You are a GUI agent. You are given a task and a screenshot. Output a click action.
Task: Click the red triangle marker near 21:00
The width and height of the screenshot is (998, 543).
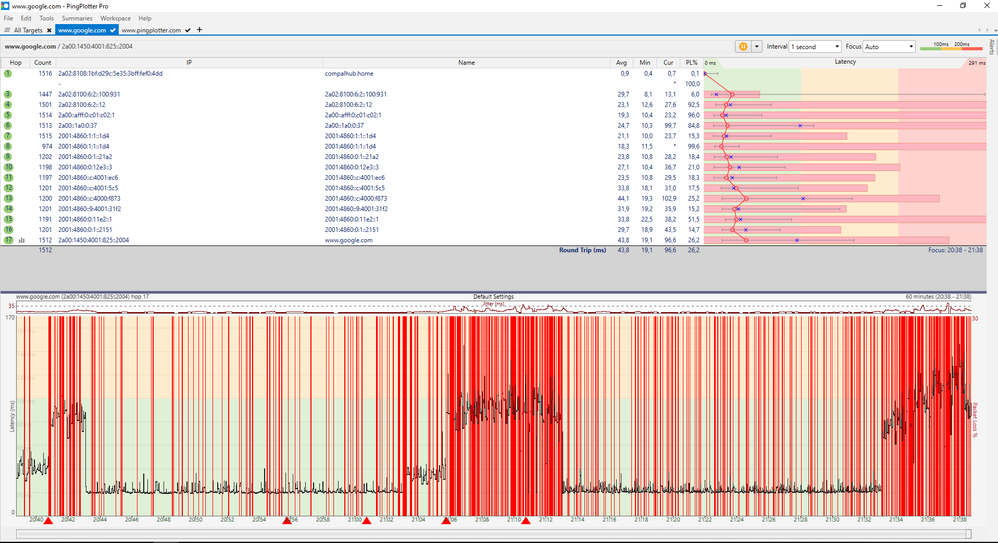[x=366, y=520]
